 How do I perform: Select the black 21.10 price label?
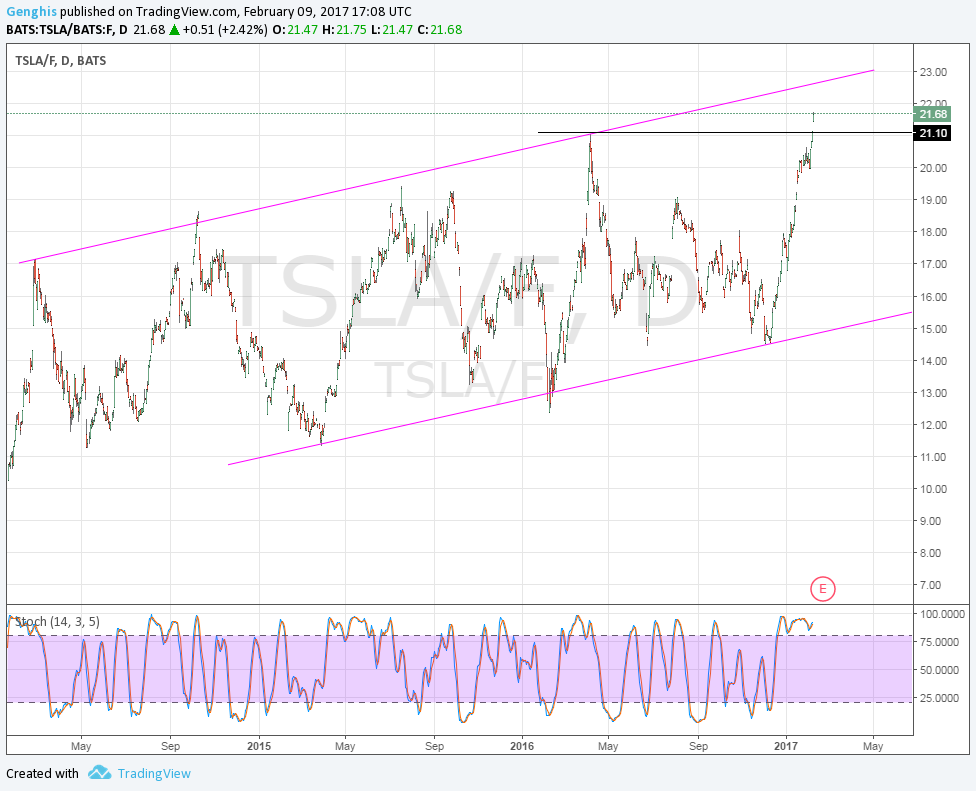pos(932,133)
